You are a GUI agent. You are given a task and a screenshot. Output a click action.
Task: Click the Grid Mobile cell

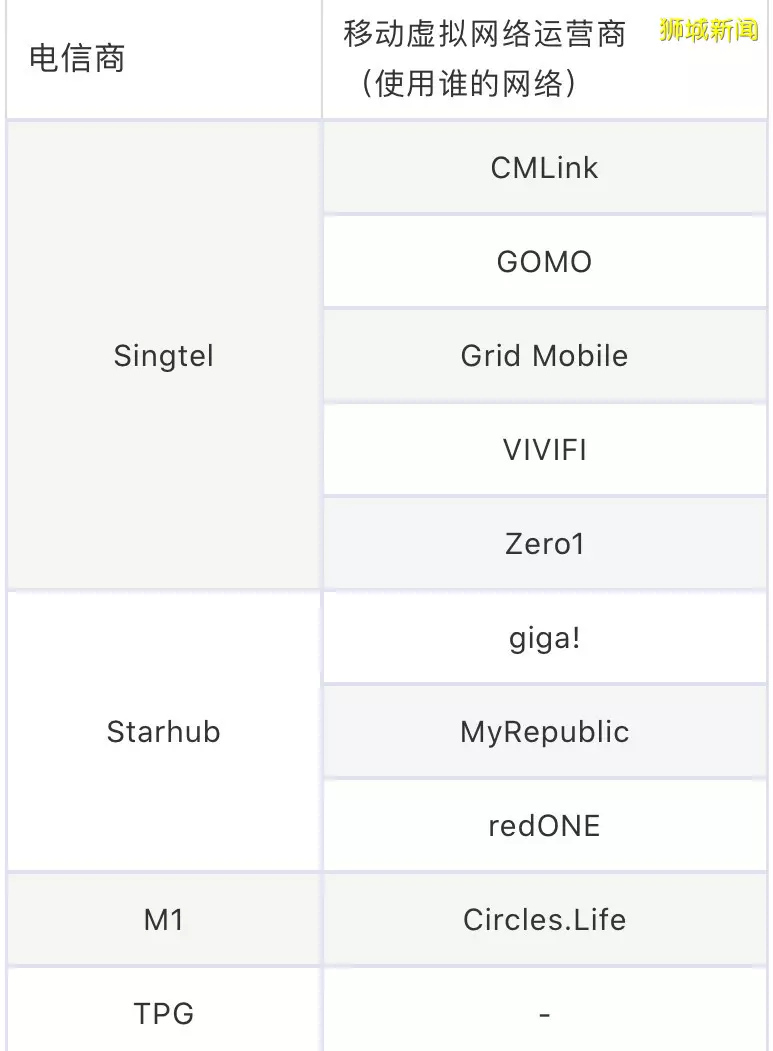[544, 355]
